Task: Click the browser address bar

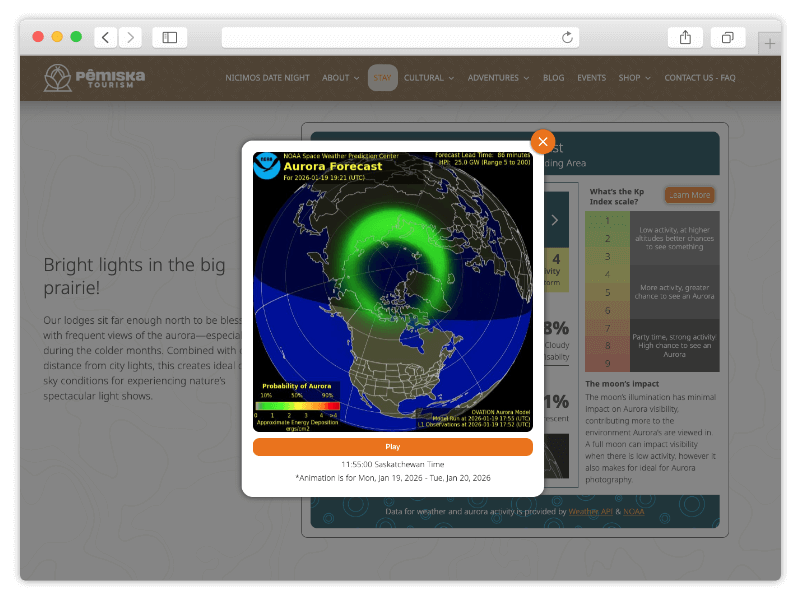Action: coord(400,38)
